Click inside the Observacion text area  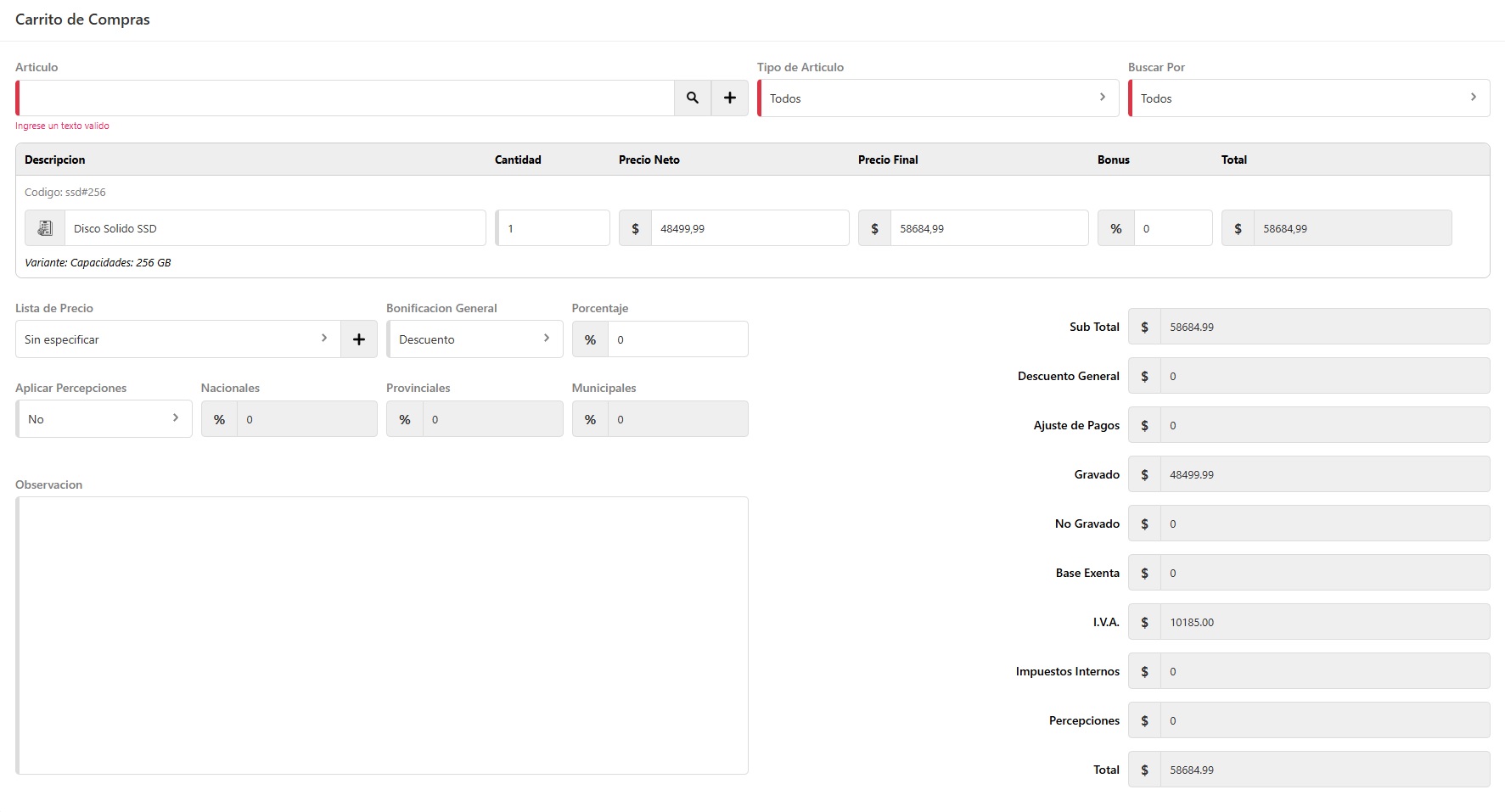[382, 635]
